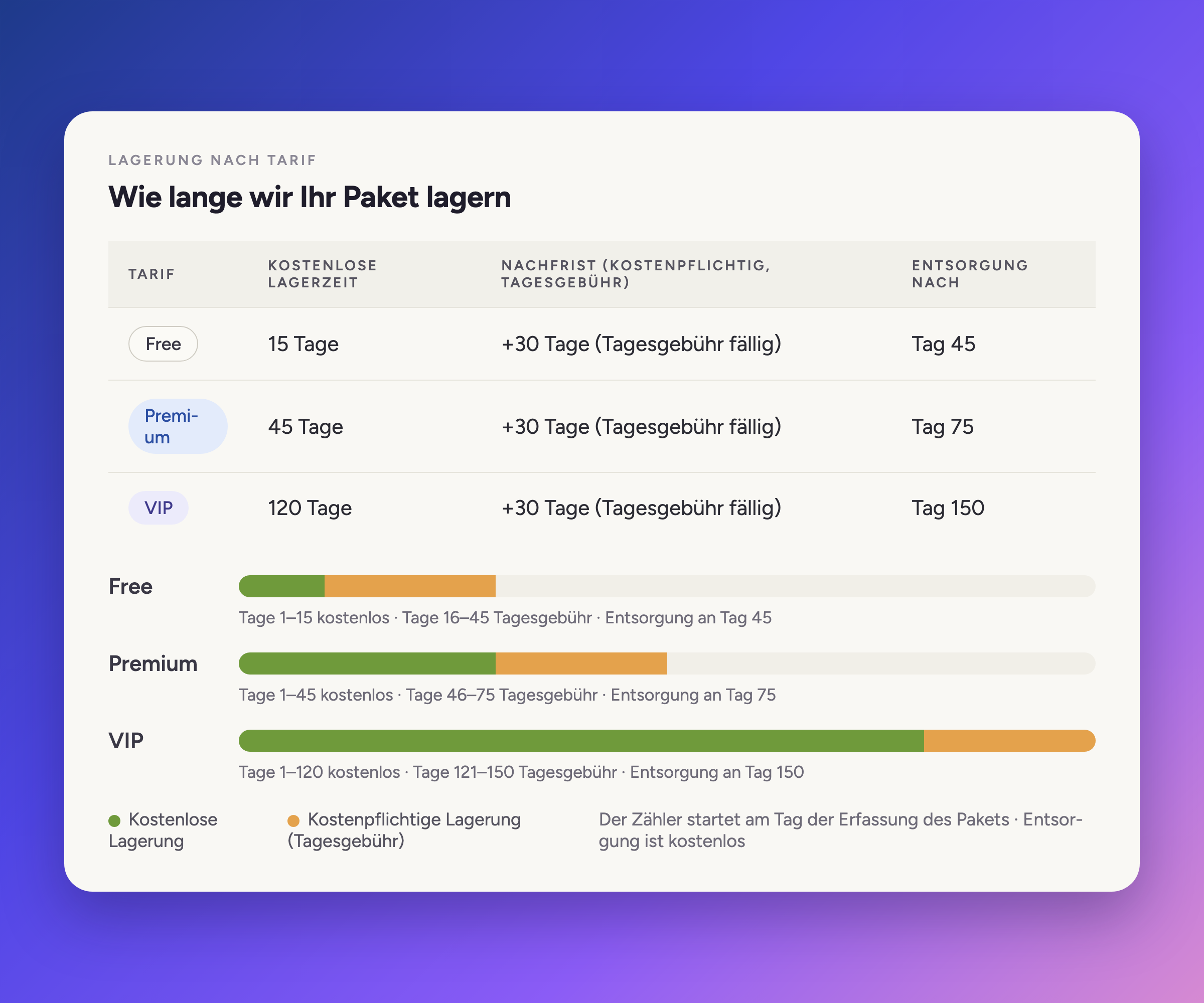This screenshot has width=1204, height=1003.
Task: Click the '+30 Tage' cell in the Free row
Action: point(642,344)
